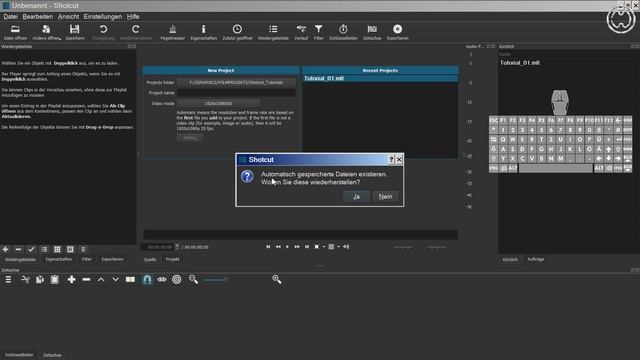Show the Zeitachse timeline from toolbar
This screenshot has width=640, height=360.
372,32
